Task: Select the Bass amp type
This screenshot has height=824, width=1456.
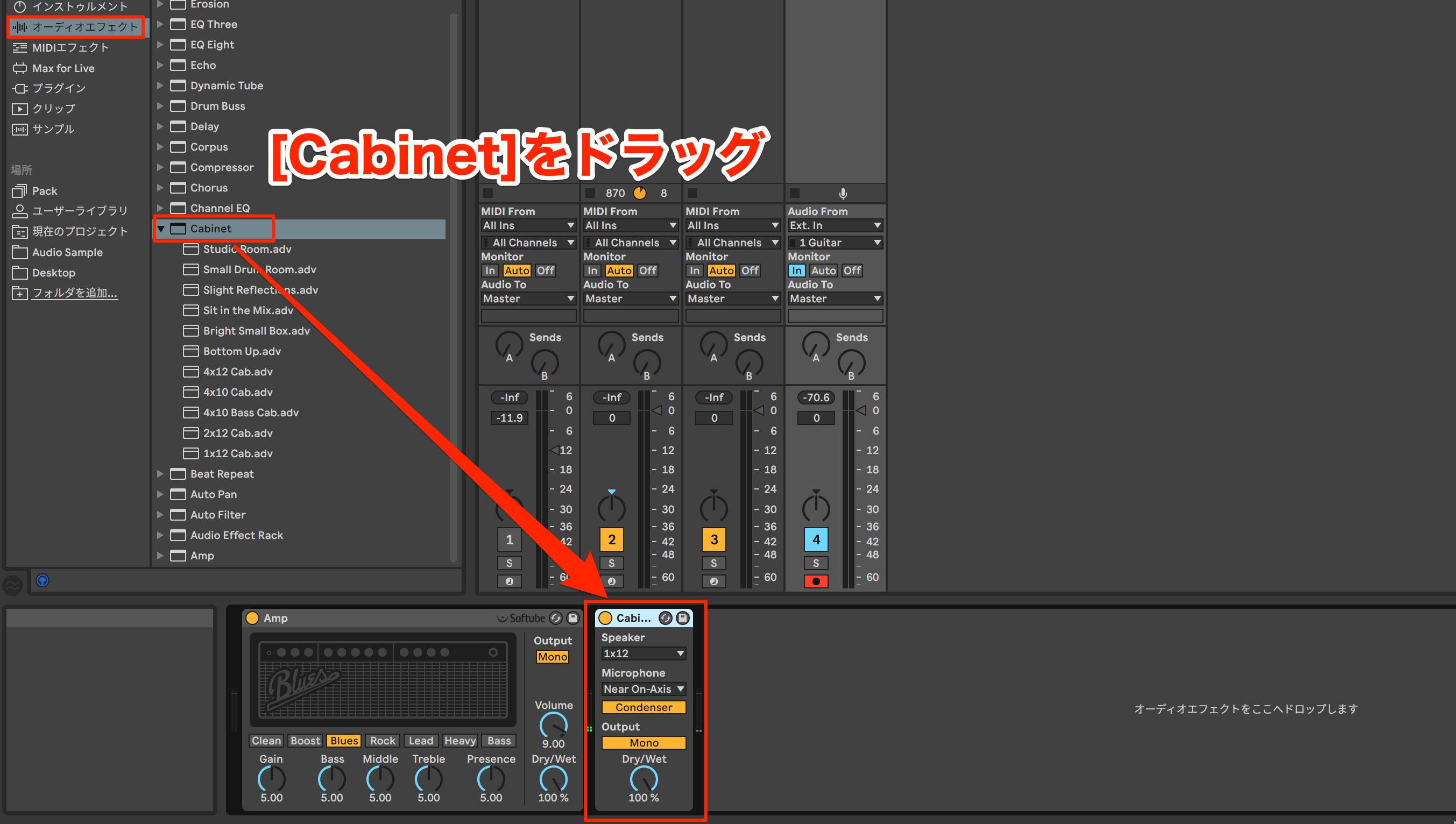Action: (499, 741)
